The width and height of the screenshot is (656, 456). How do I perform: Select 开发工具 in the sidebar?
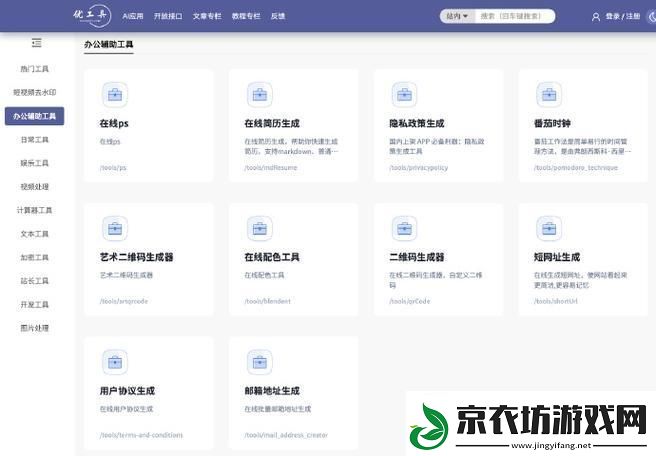coord(34,305)
